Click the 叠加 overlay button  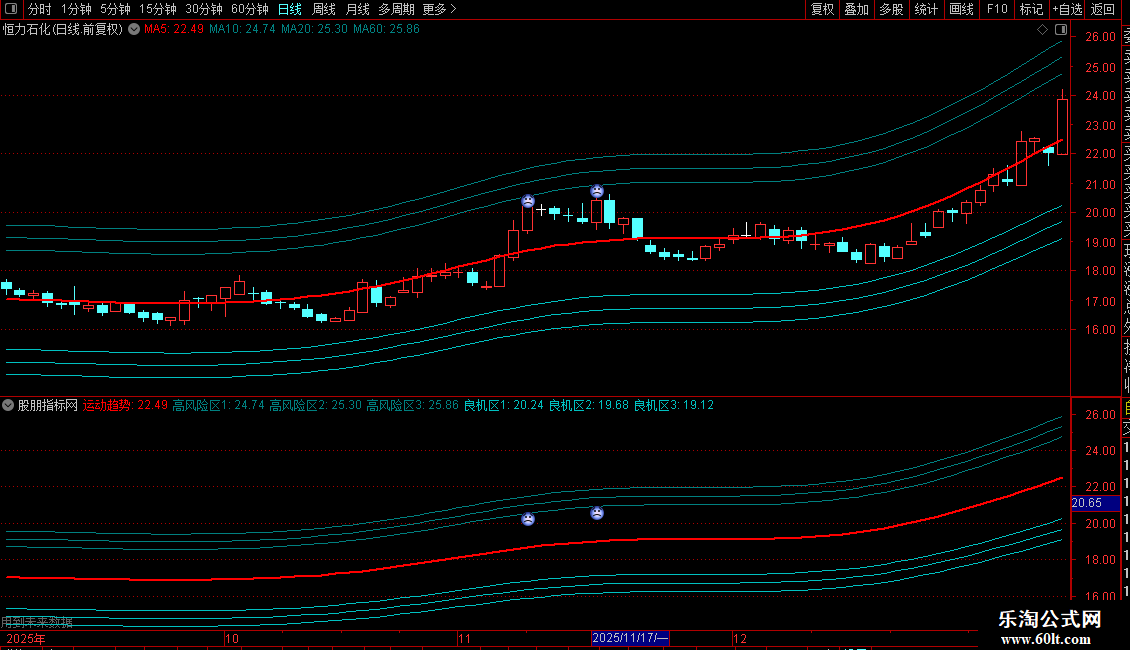[857, 9]
